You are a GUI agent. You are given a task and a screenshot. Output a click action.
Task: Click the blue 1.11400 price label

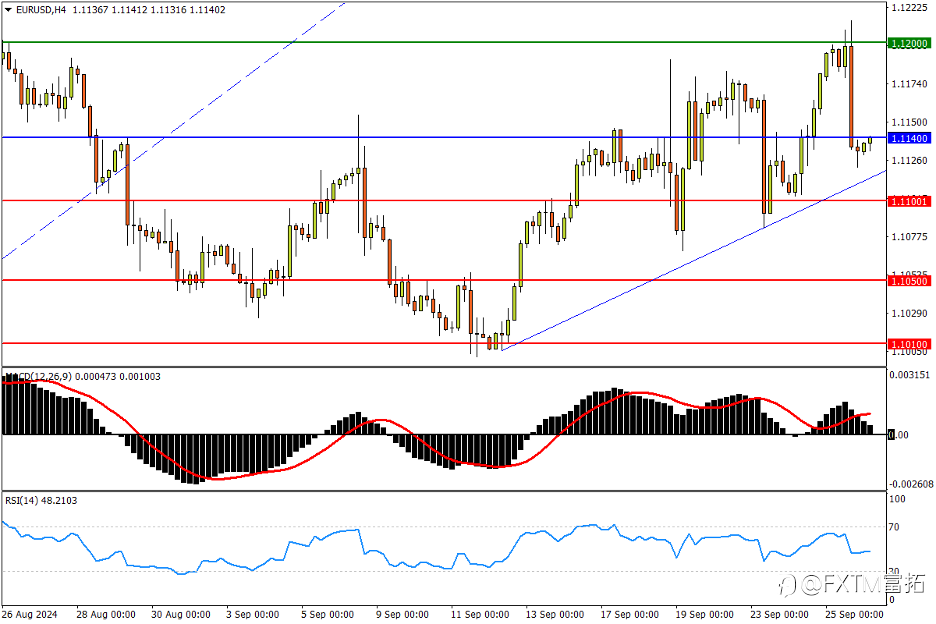click(x=909, y=139)
